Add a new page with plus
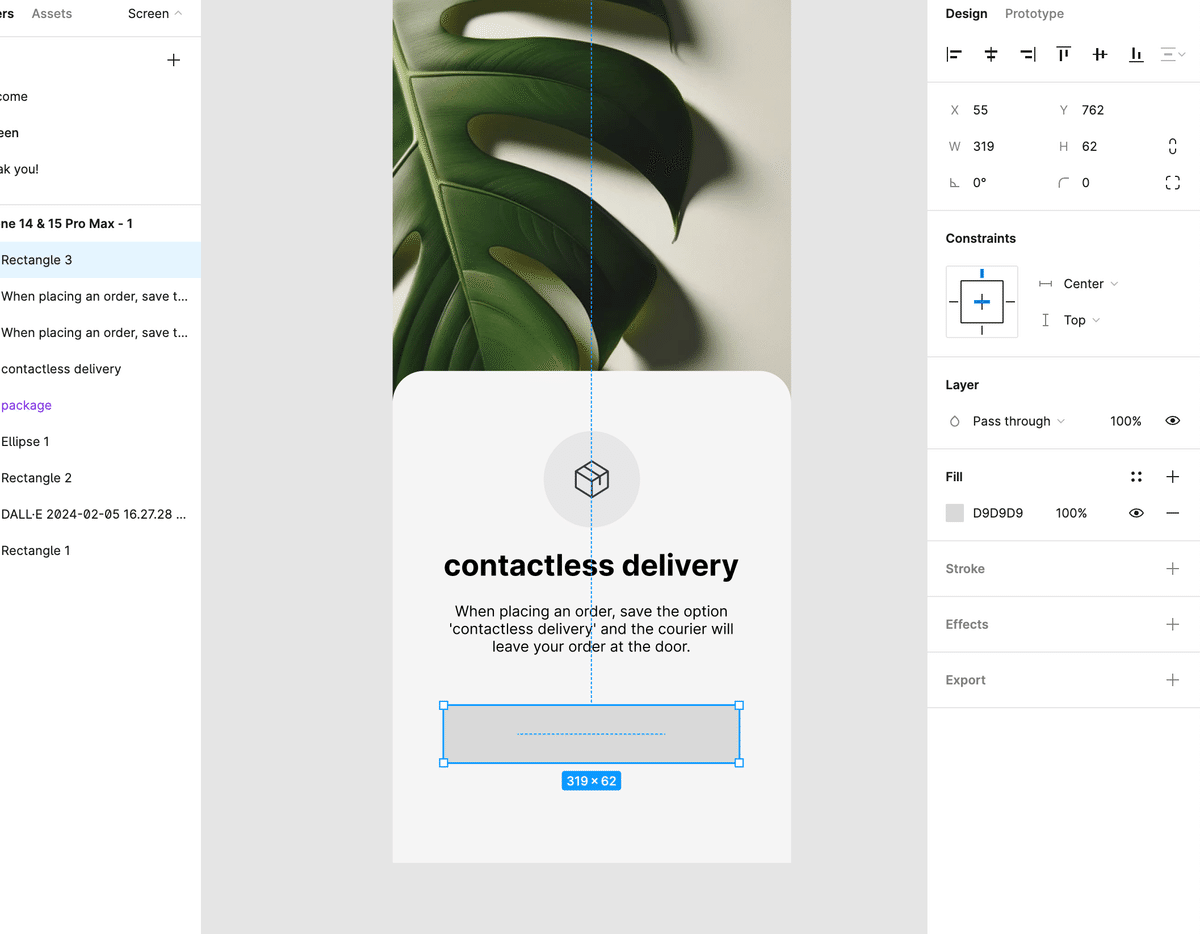Image resolution: width=1200 pixels, height=934 pixels. [x=173, y=60]
